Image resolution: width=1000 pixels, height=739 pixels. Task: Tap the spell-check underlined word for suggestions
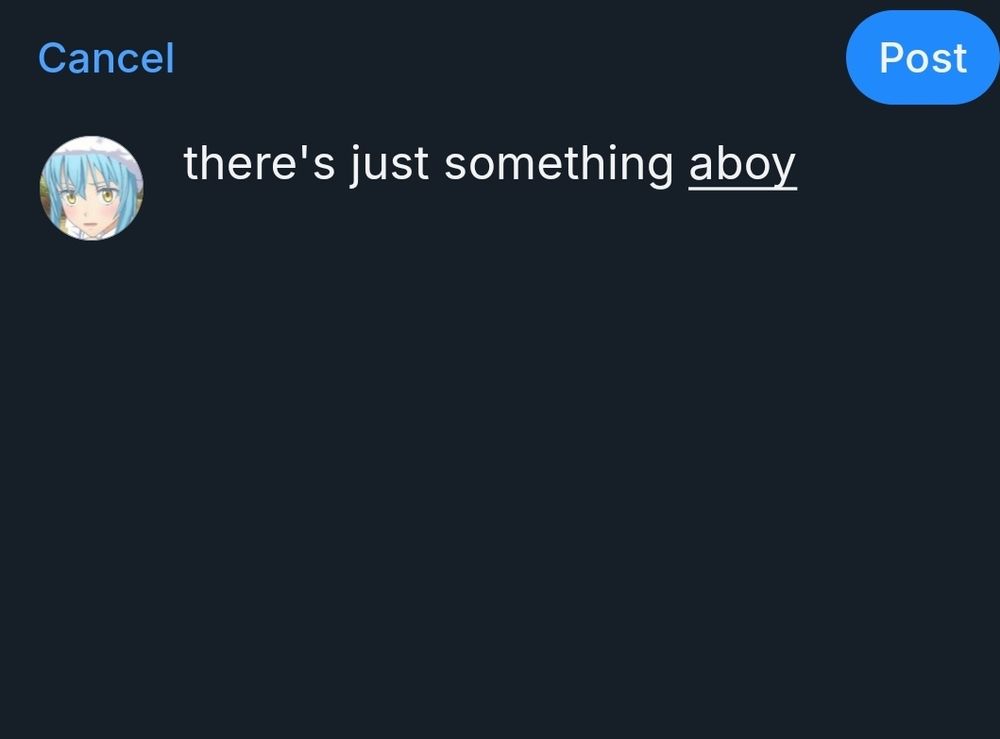[x=742, y=163]
